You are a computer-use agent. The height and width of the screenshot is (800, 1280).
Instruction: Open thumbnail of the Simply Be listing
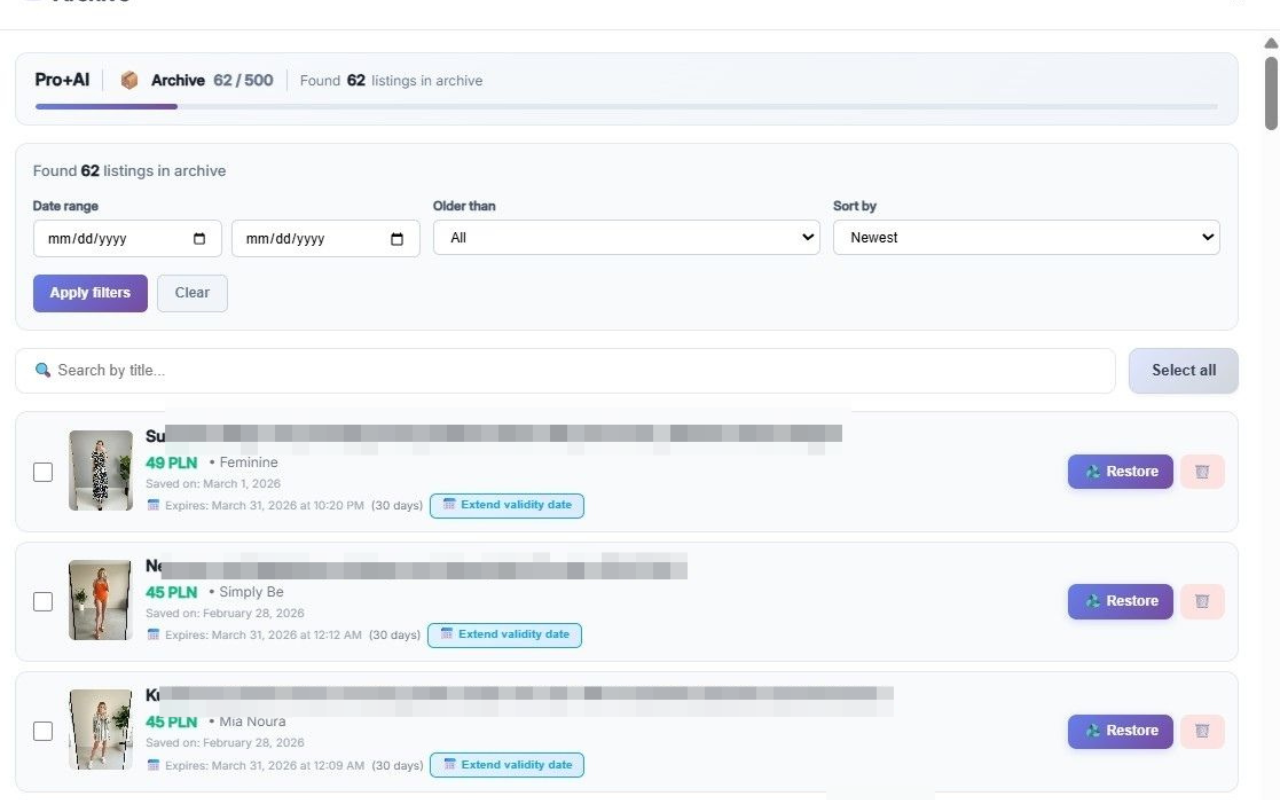tap(100, 600)
